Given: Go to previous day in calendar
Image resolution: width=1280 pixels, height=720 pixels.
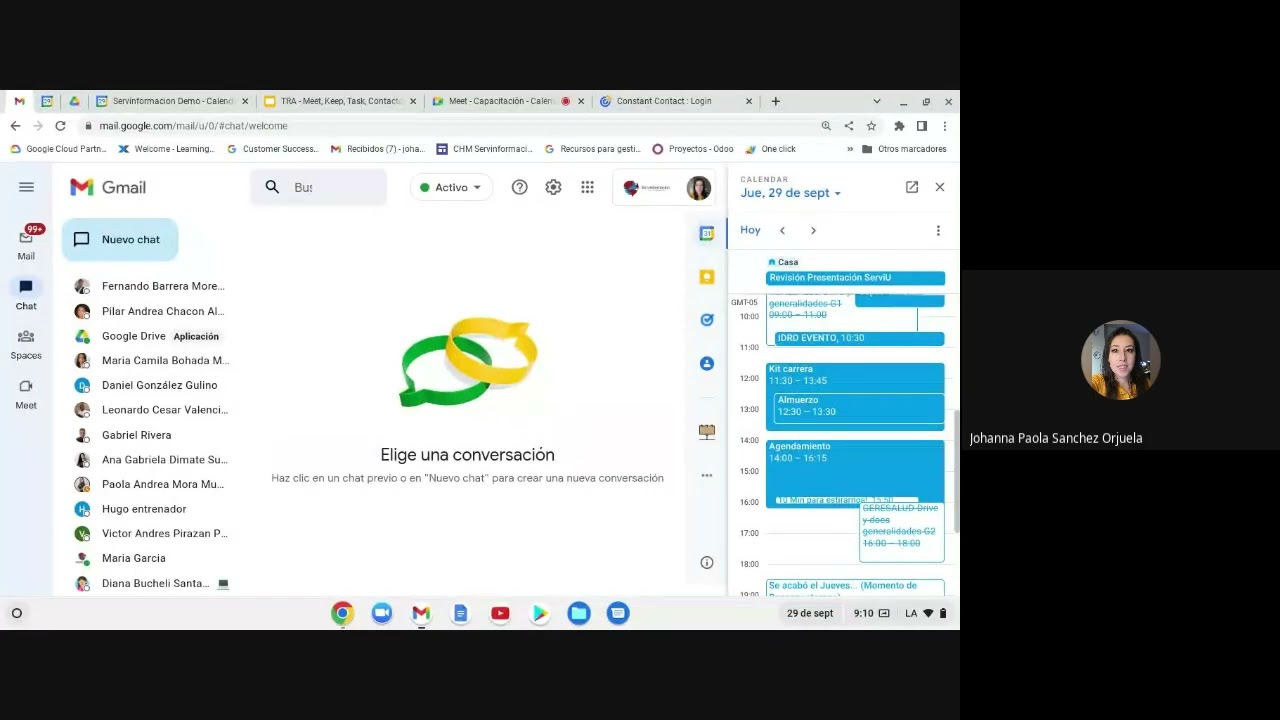Looking at the screenshot, I should (782, 231).
